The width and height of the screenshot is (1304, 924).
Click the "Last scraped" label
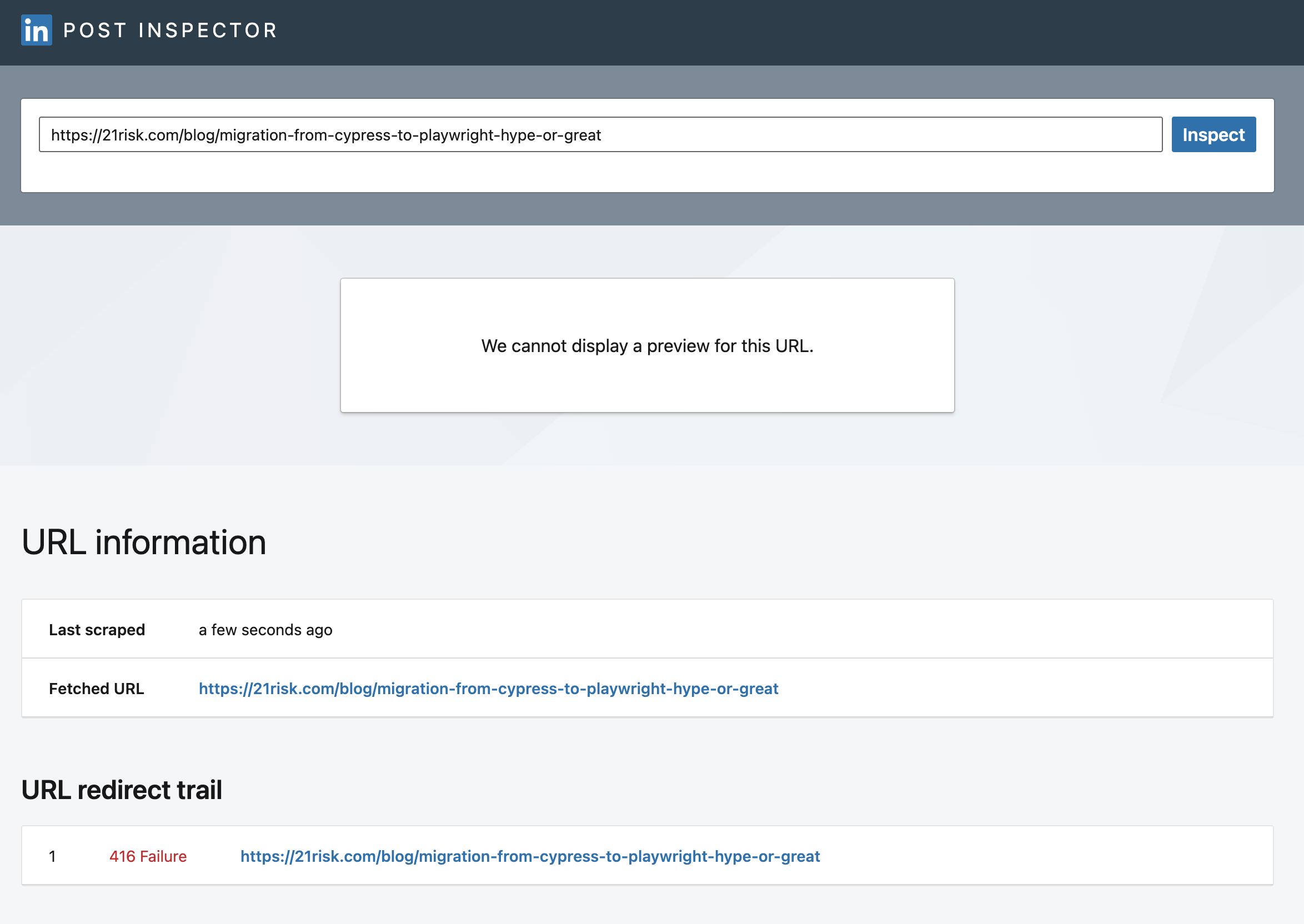click(97, 630)
